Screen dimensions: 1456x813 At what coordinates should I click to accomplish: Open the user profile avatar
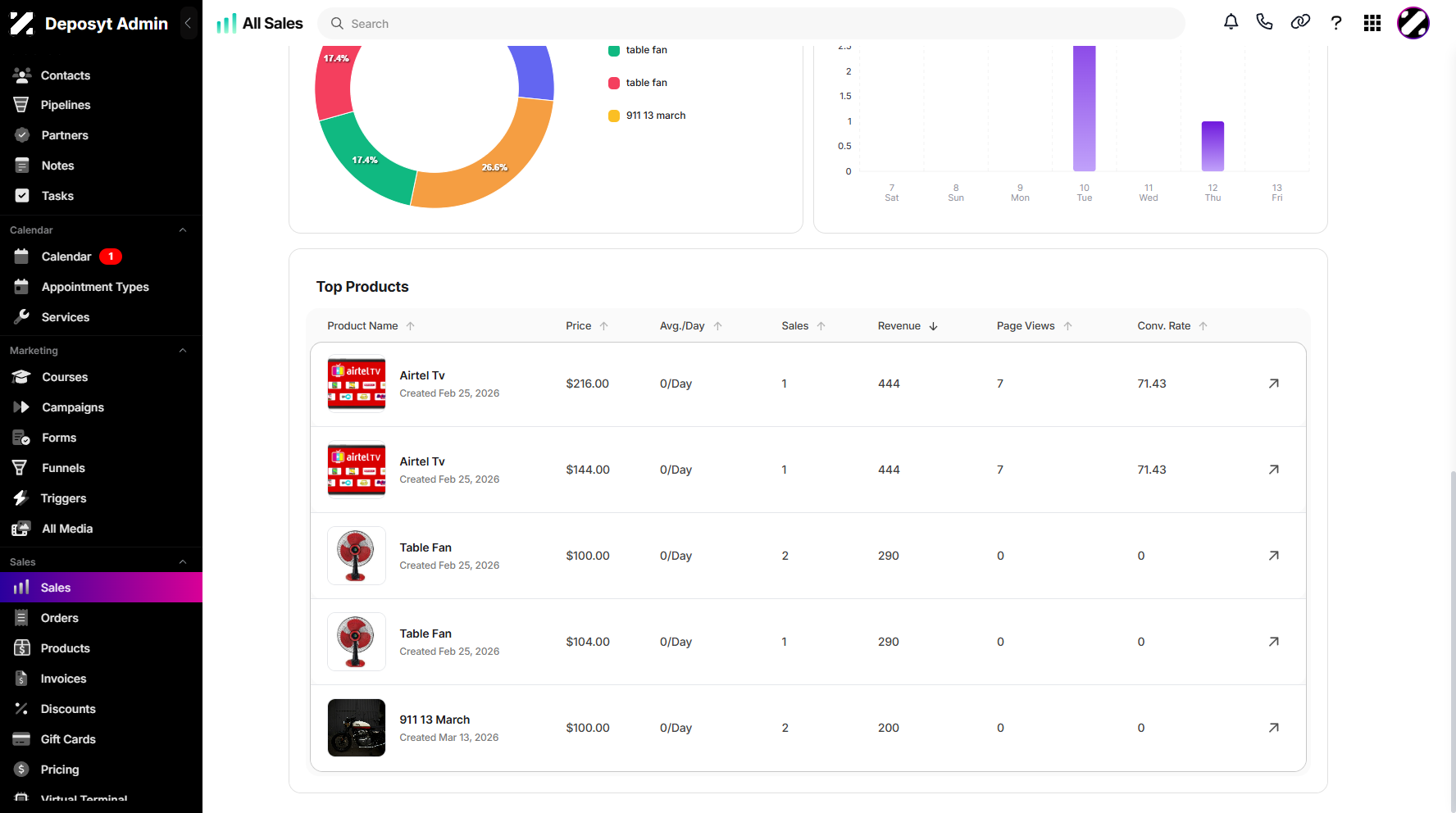(1413, 23)
